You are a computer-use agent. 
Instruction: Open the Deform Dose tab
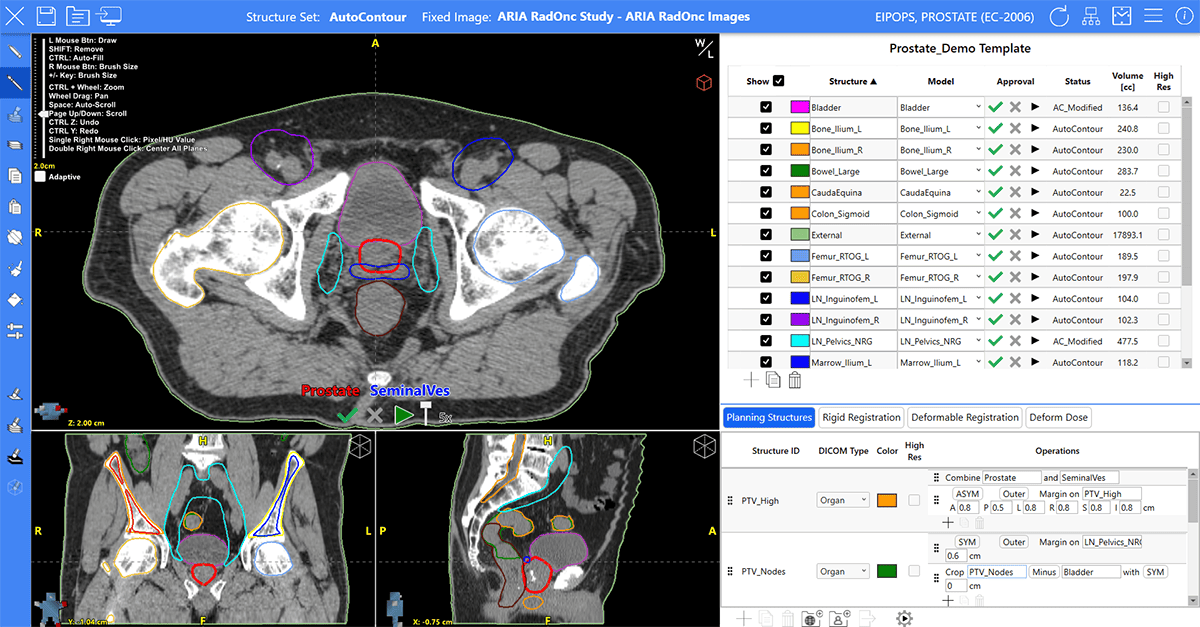click(x=1059, y=417)
